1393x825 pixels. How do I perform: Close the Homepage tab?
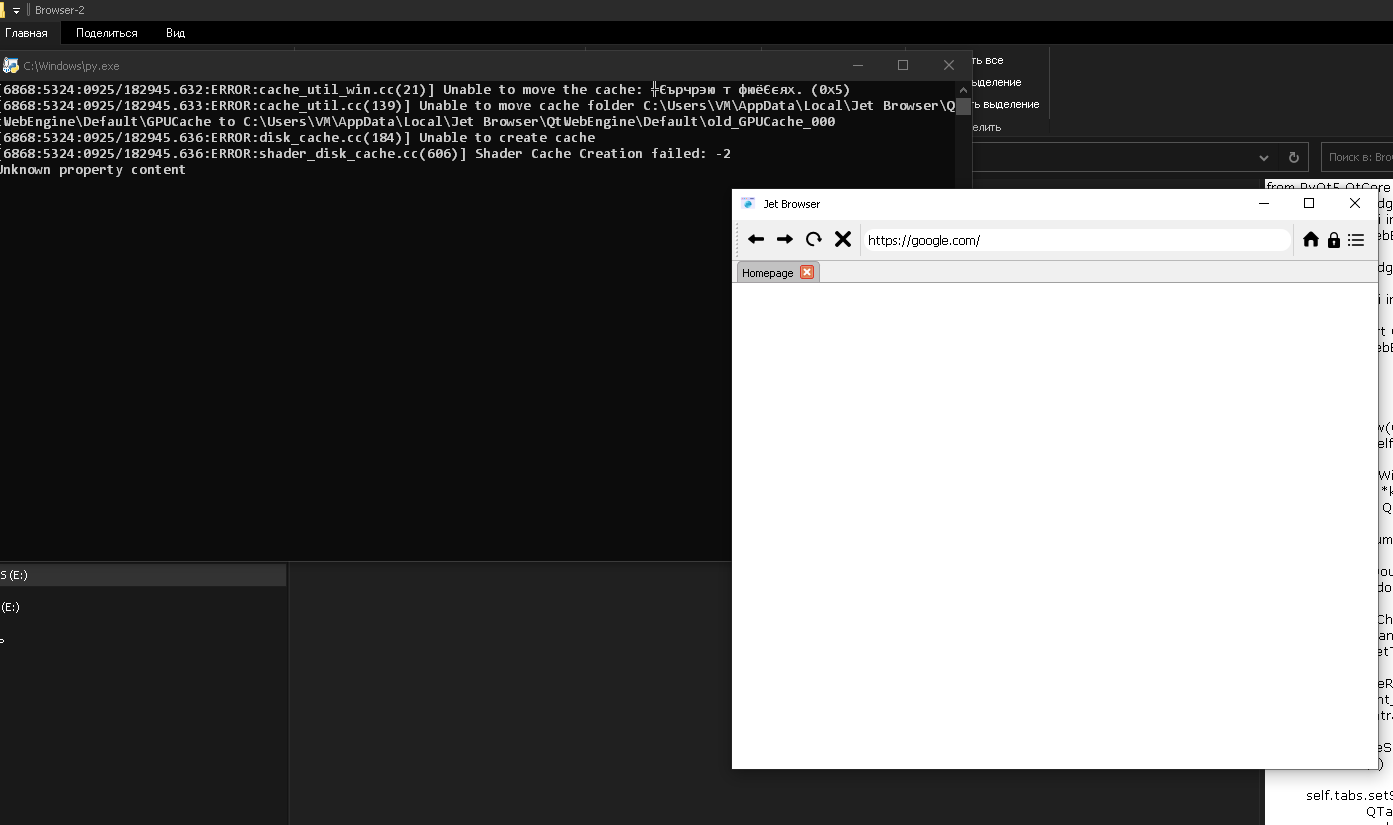(x=807, y=273)
